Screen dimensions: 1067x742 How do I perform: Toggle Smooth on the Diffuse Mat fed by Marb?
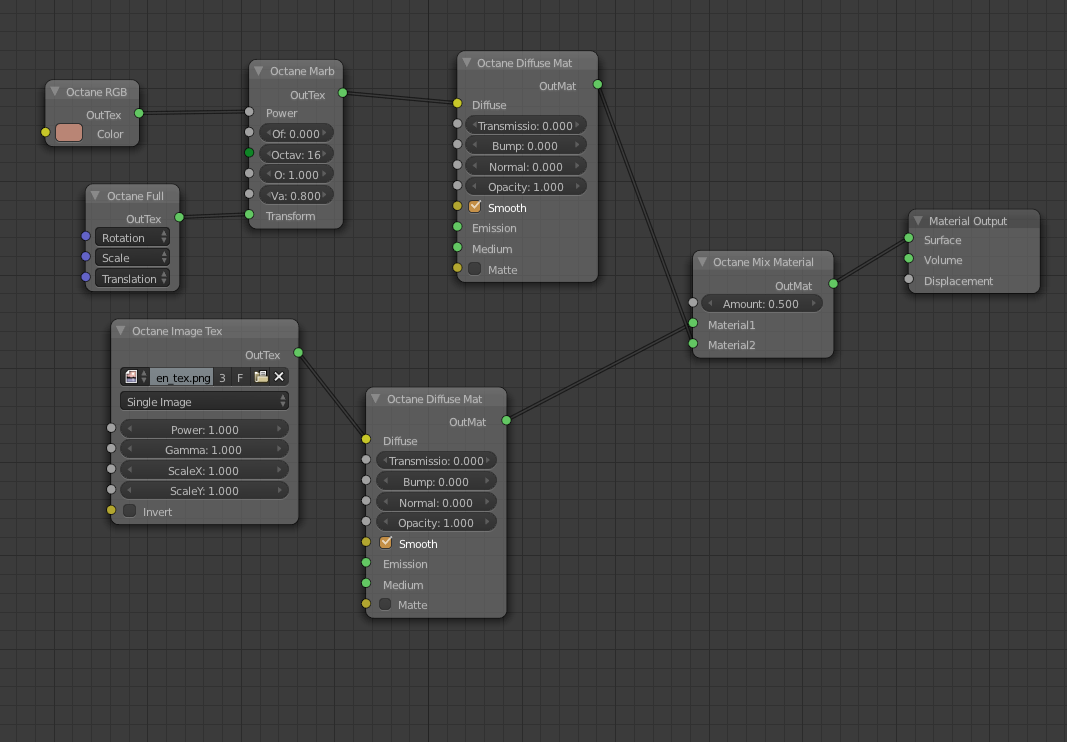point(475,207)
